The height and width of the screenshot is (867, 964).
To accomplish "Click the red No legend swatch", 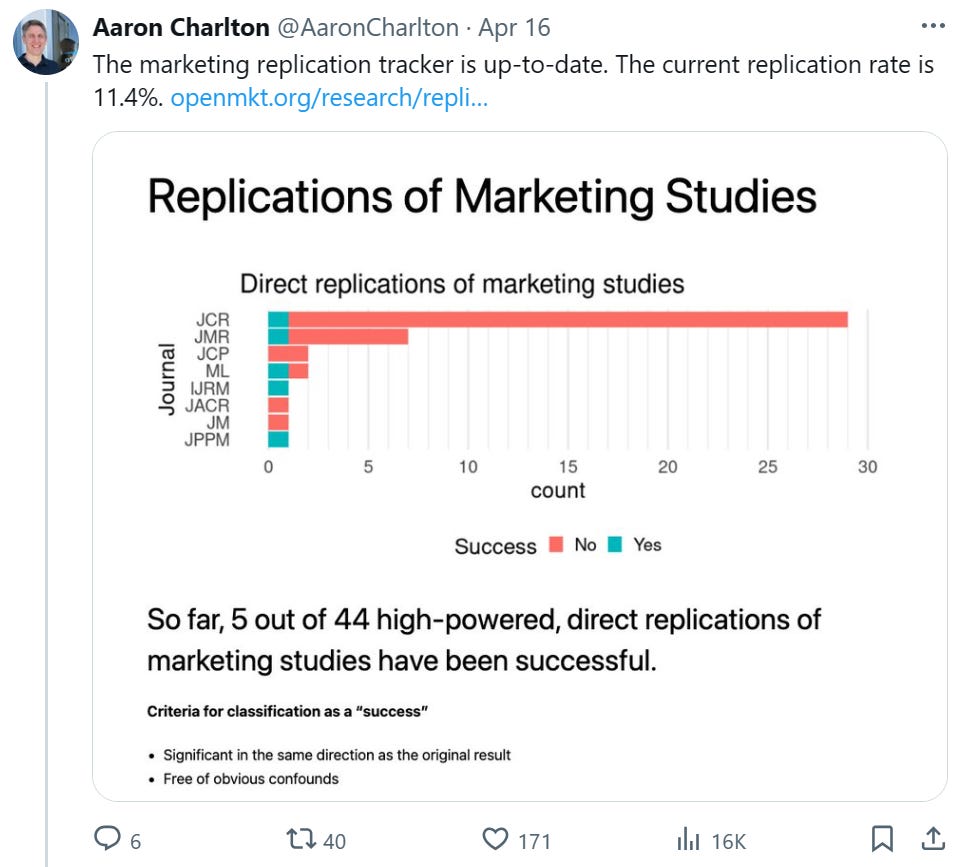I will [556, 544].
